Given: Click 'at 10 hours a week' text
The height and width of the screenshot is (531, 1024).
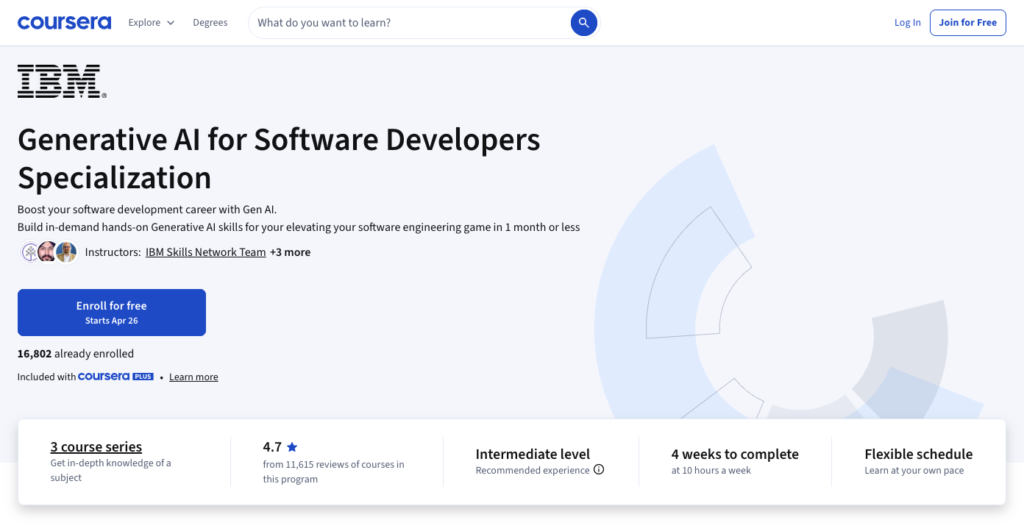Looking at the screenshot, I should coord(711,470).
